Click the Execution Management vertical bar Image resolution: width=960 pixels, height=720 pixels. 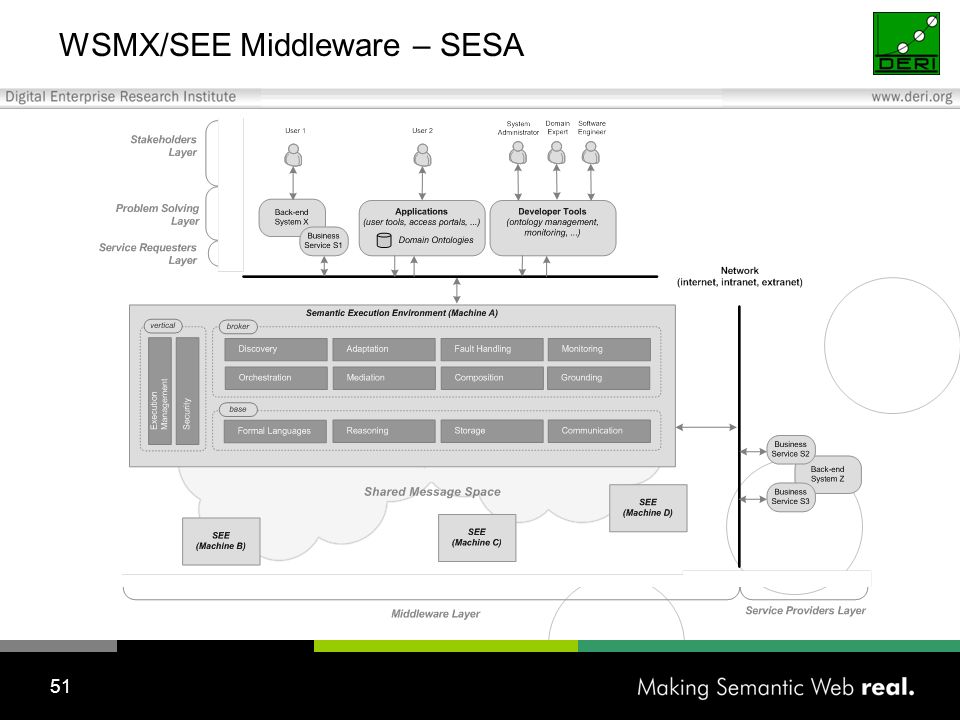160,392
